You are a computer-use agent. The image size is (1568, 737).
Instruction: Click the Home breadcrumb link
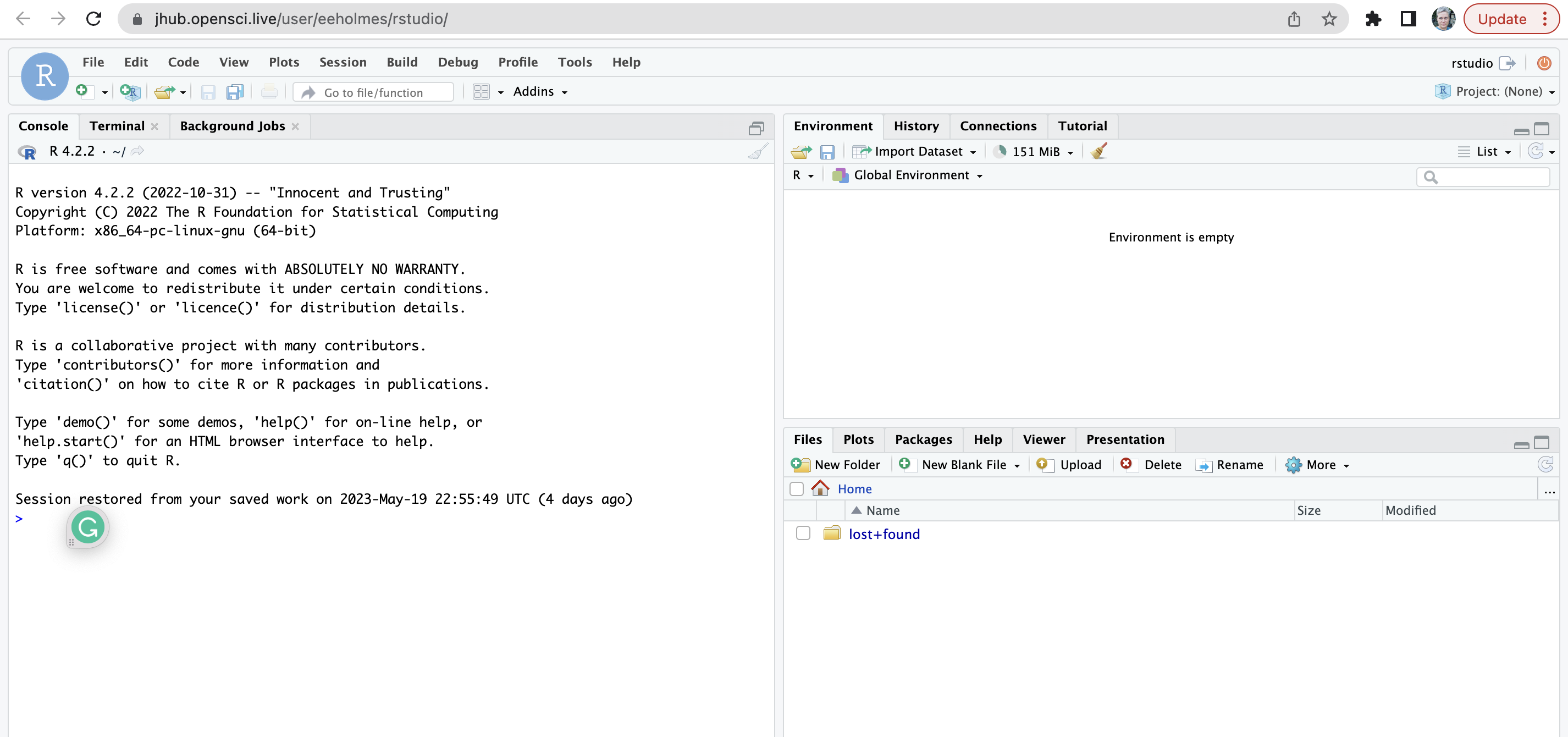point(854,489)
